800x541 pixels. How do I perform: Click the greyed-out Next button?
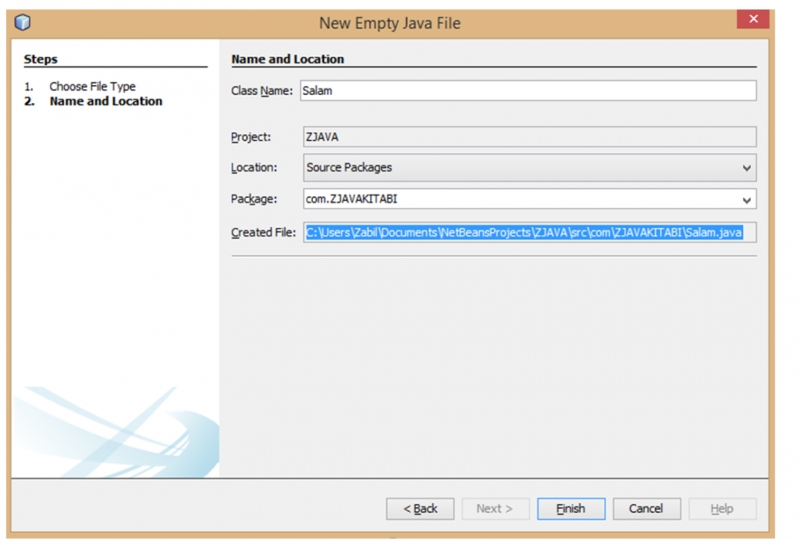[495, 508]
